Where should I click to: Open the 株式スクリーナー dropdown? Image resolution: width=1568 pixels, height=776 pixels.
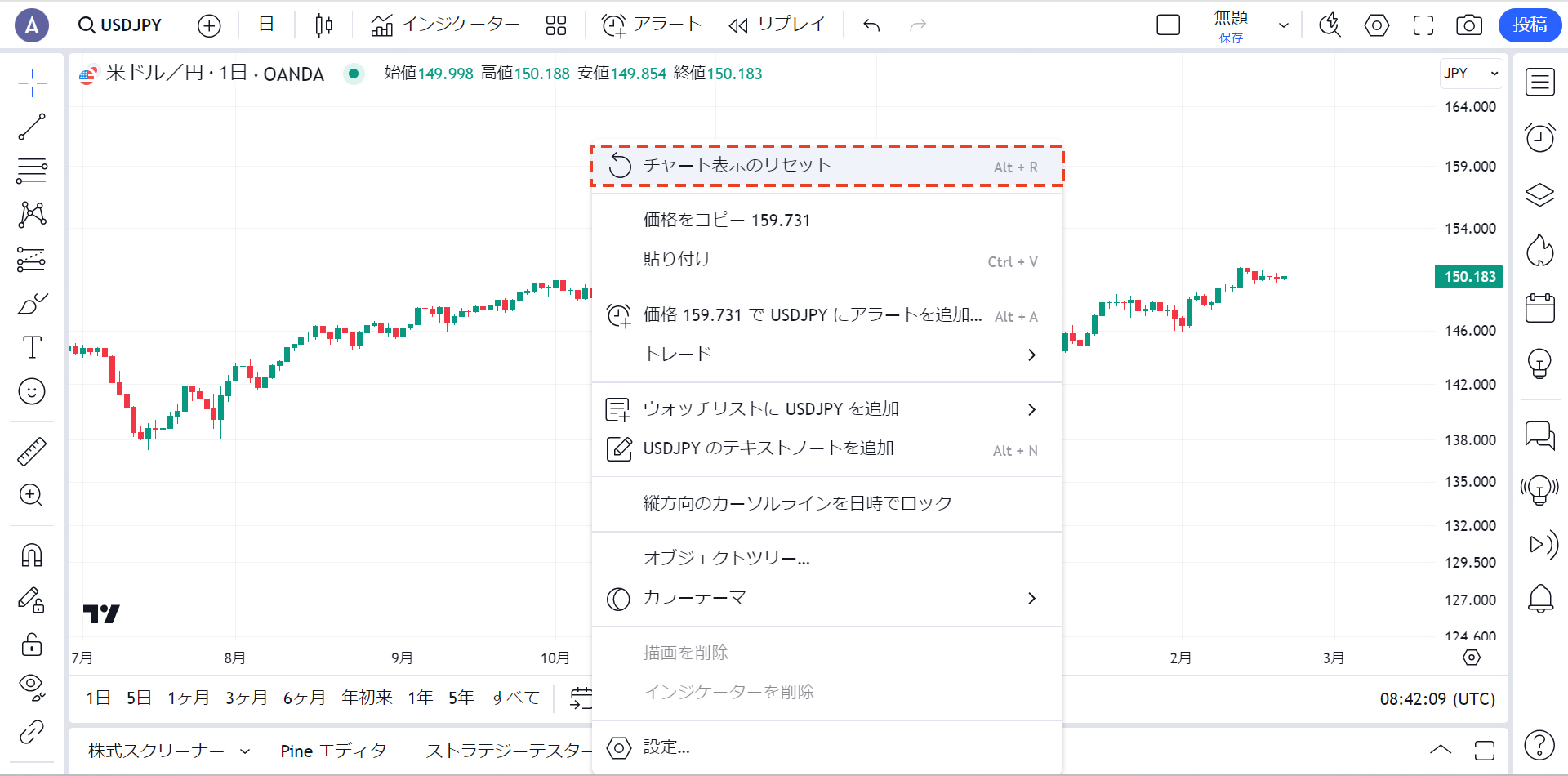coord(169,751)
